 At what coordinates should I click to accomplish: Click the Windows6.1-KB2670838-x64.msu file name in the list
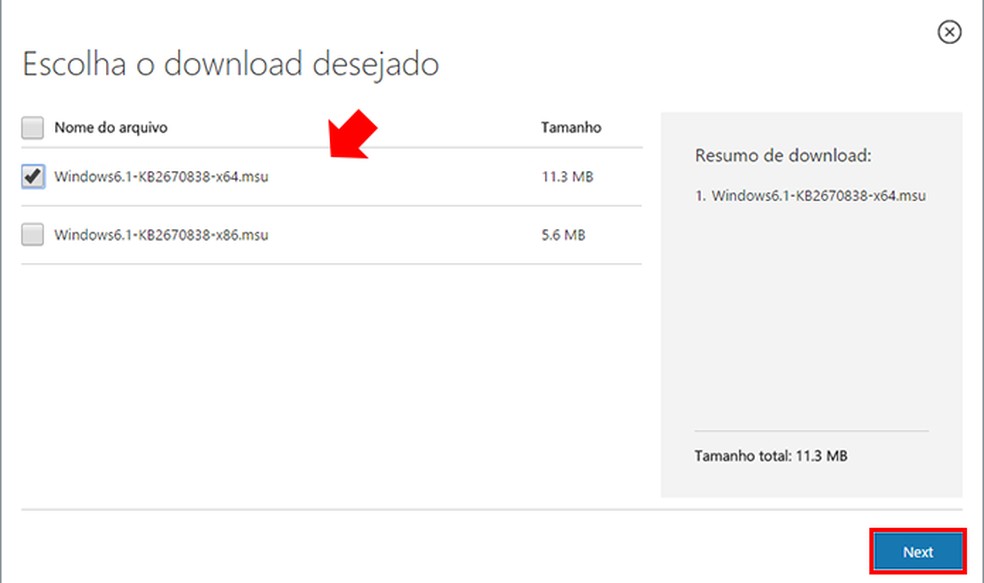[x=161, y=177]
